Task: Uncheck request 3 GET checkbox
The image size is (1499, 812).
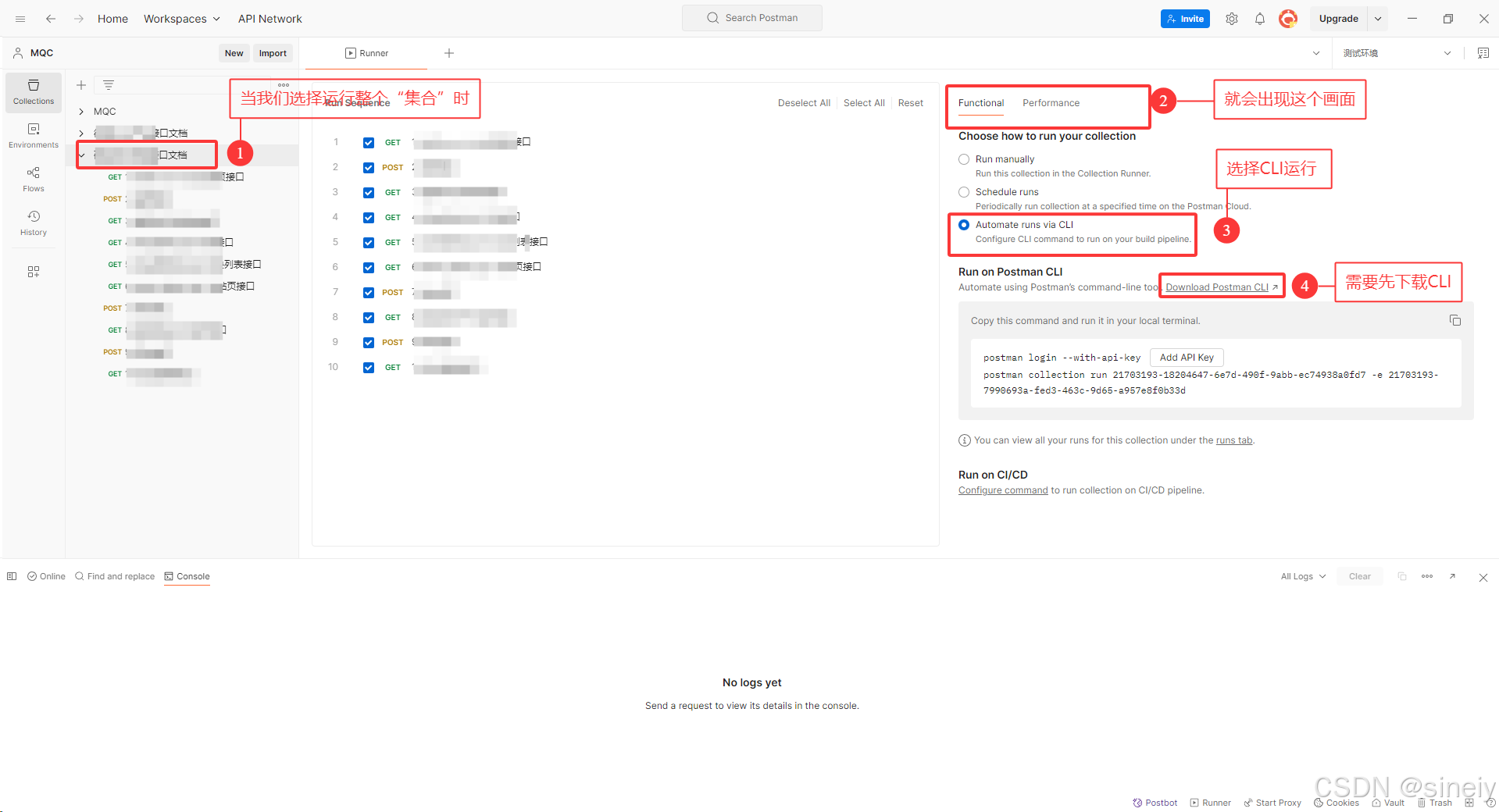Action: pyautogui.click(x=369, y=192)
